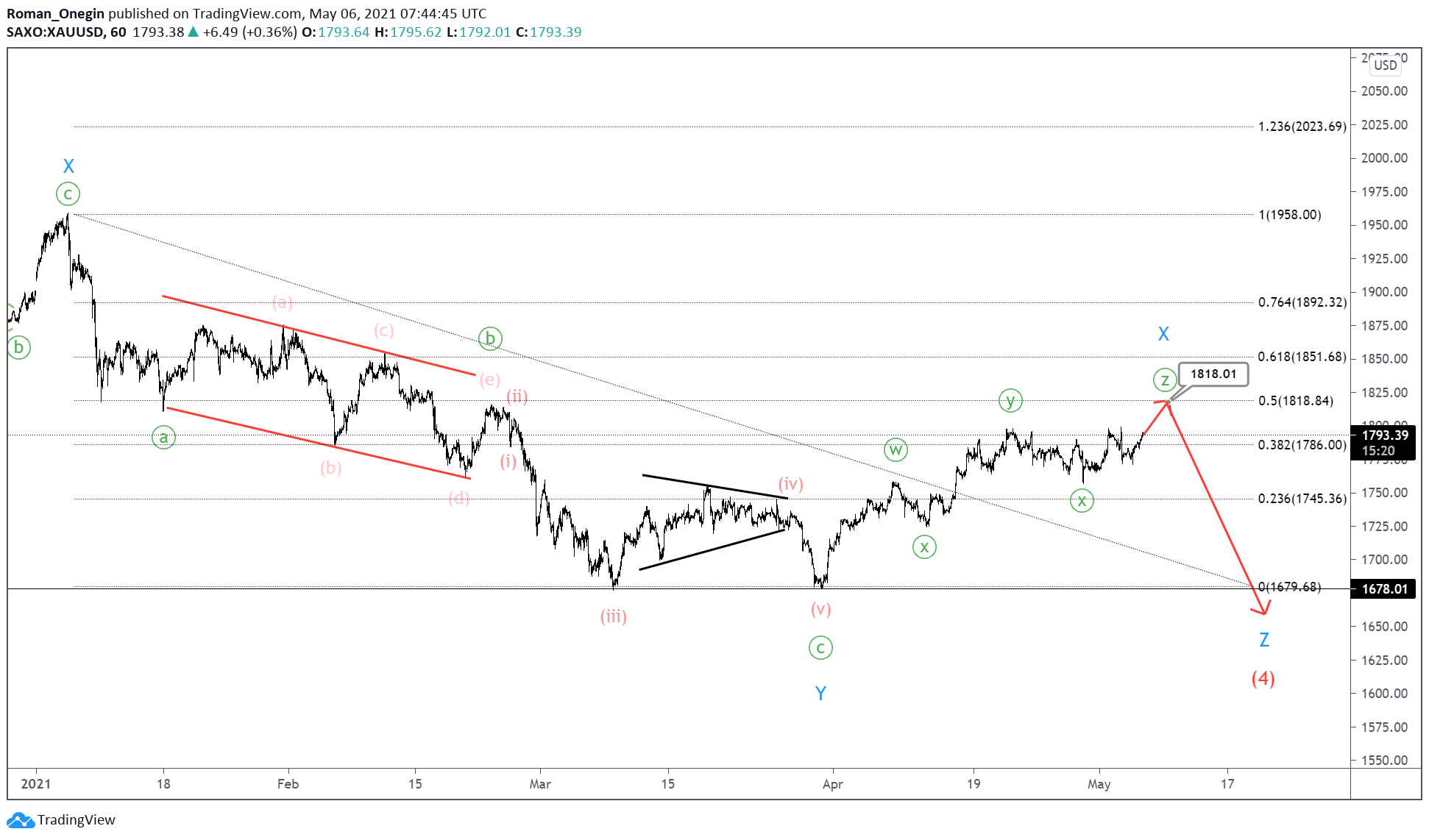Click the 0.618(1851.68) Fibonacci level label
This screenshot has width=1429, height=840.
pos(1301,357)
